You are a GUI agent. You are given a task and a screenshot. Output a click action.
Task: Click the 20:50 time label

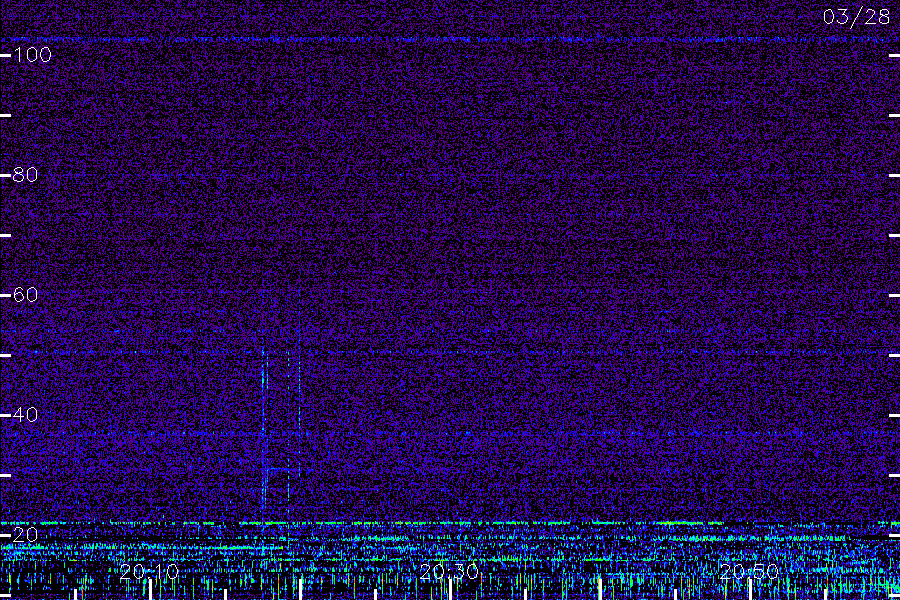749,572
